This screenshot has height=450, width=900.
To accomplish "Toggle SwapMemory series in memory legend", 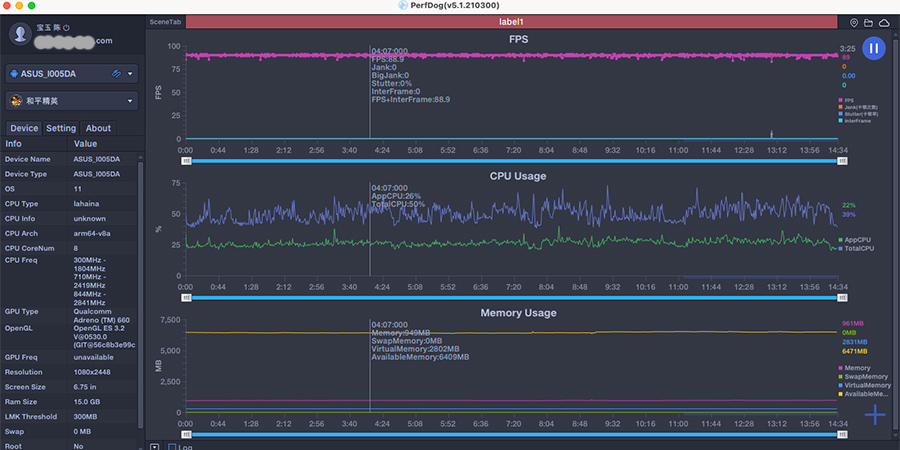I will point(863,377).
